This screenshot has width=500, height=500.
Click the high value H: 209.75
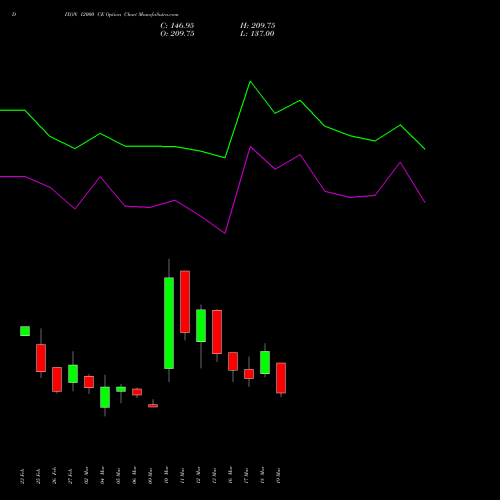[257, 26]
